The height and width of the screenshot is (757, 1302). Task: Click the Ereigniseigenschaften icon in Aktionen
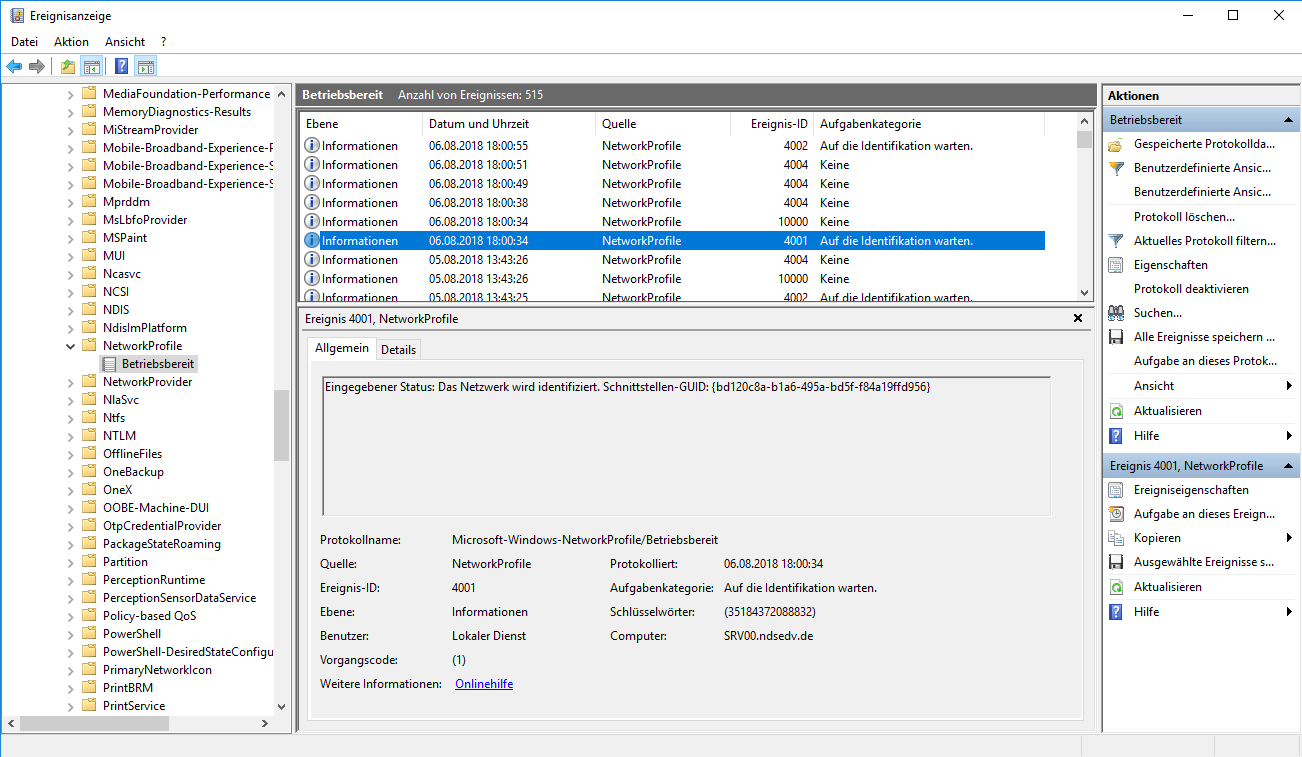1116,490
